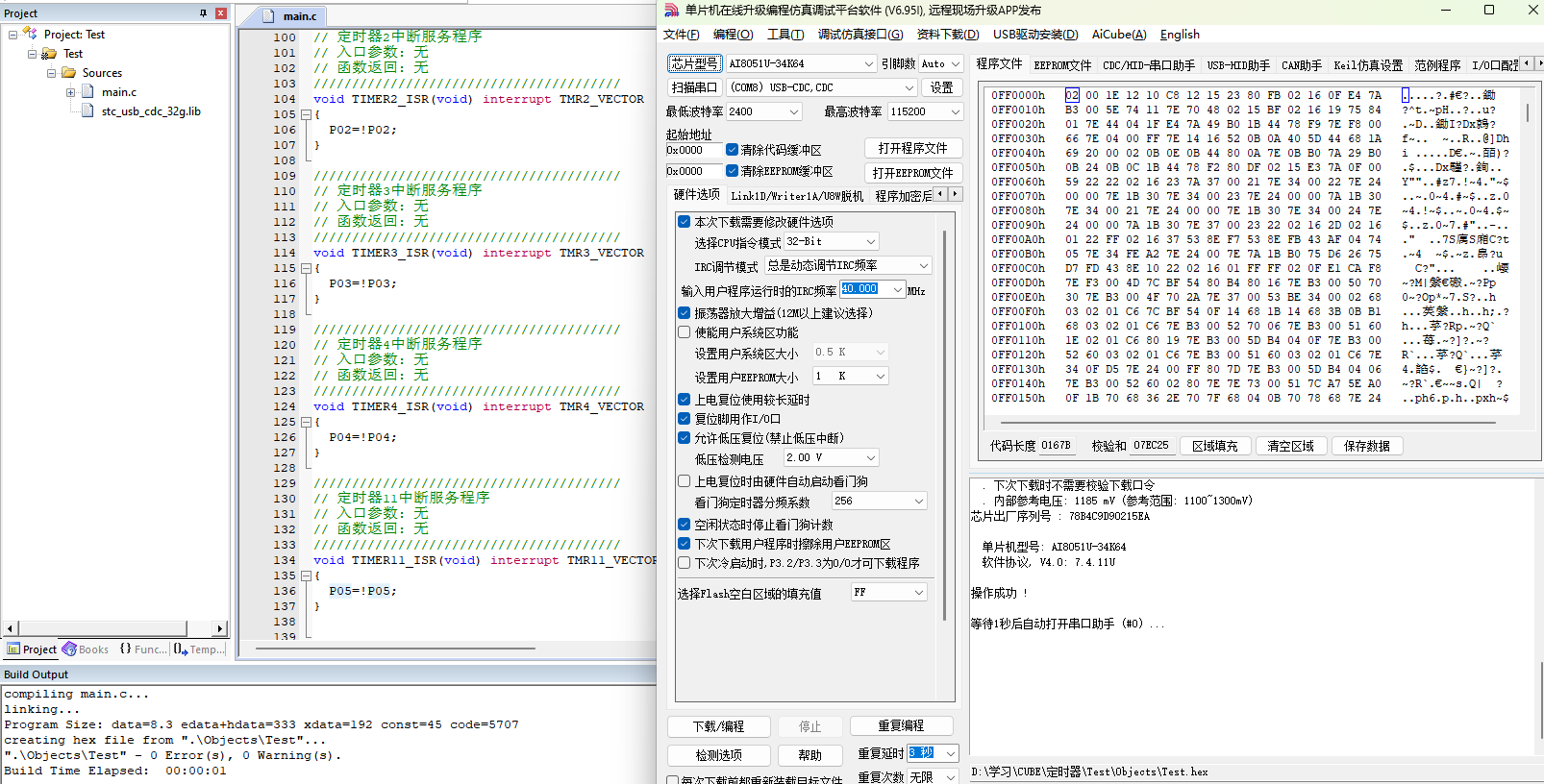This screenshot has width=1544, height=784.
Task: Click the 保存数据 button
Action: [1367, 446]
